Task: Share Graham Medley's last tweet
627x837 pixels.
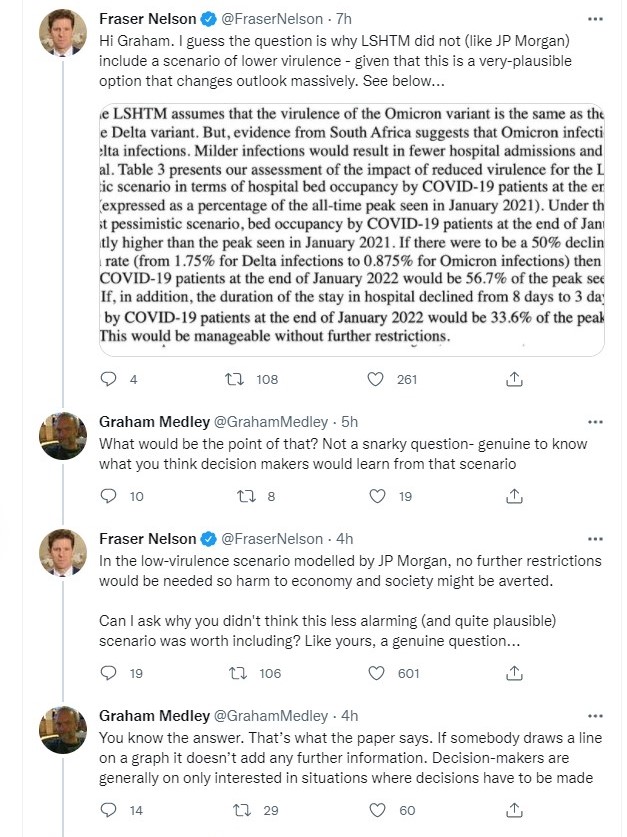Action: 514,810
